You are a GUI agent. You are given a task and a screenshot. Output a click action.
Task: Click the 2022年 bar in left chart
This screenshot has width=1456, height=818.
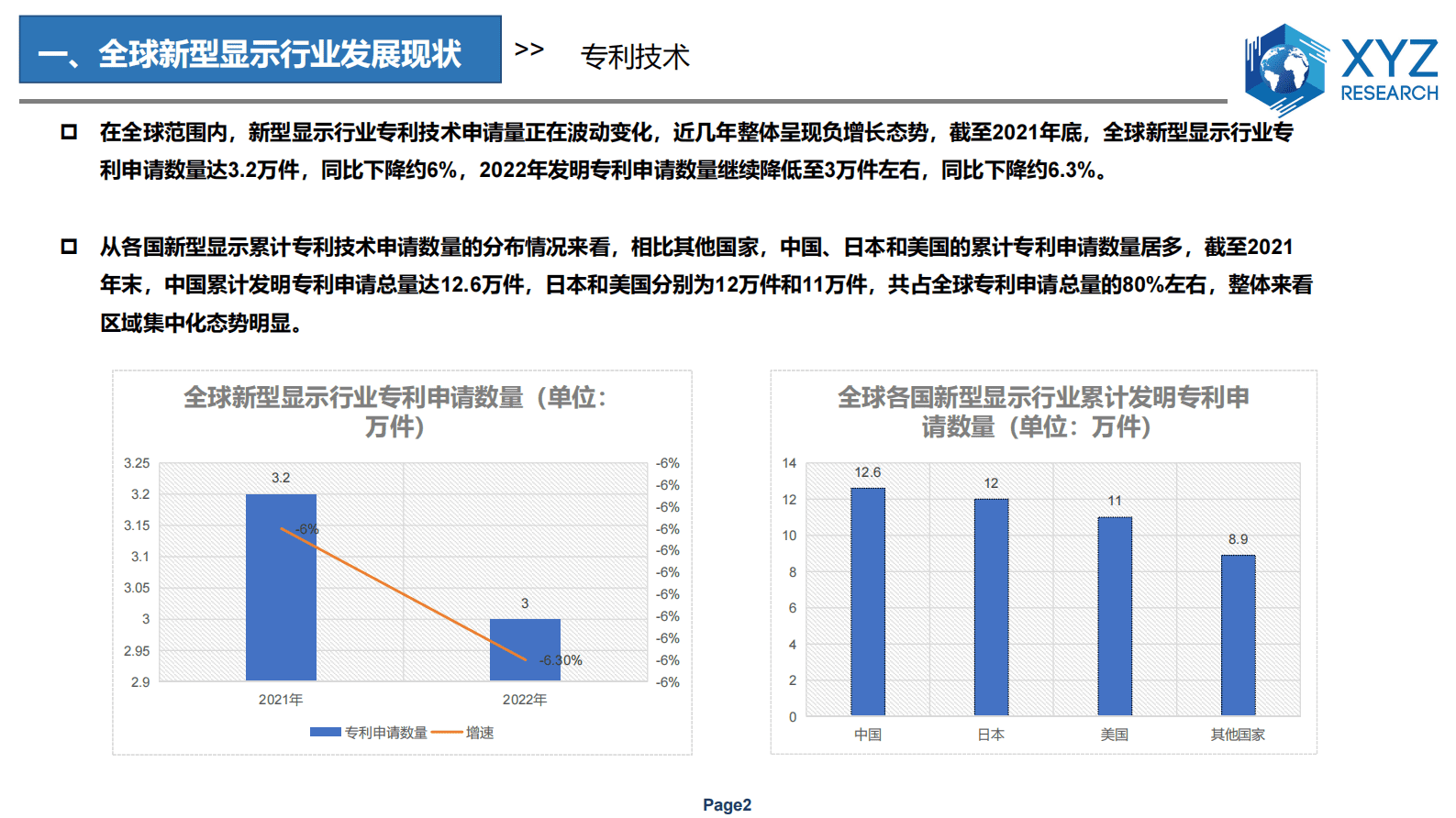click(525, 649)
